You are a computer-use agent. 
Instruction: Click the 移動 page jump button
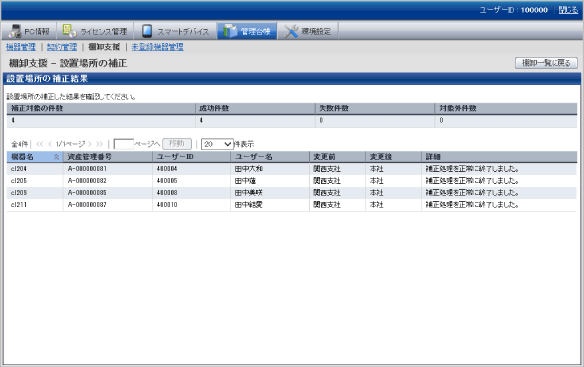(177, 144)
